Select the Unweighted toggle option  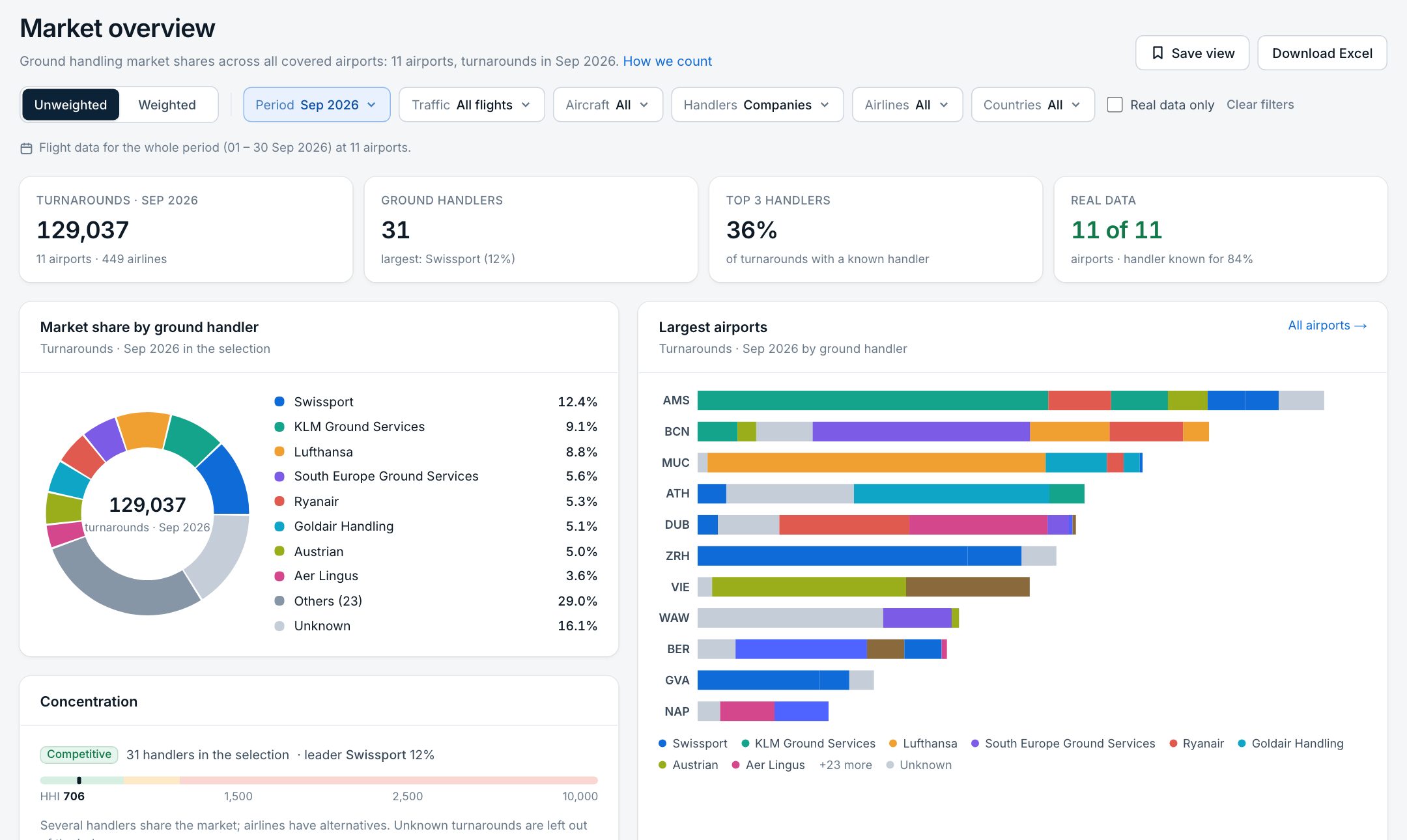(x=70, y=105)
